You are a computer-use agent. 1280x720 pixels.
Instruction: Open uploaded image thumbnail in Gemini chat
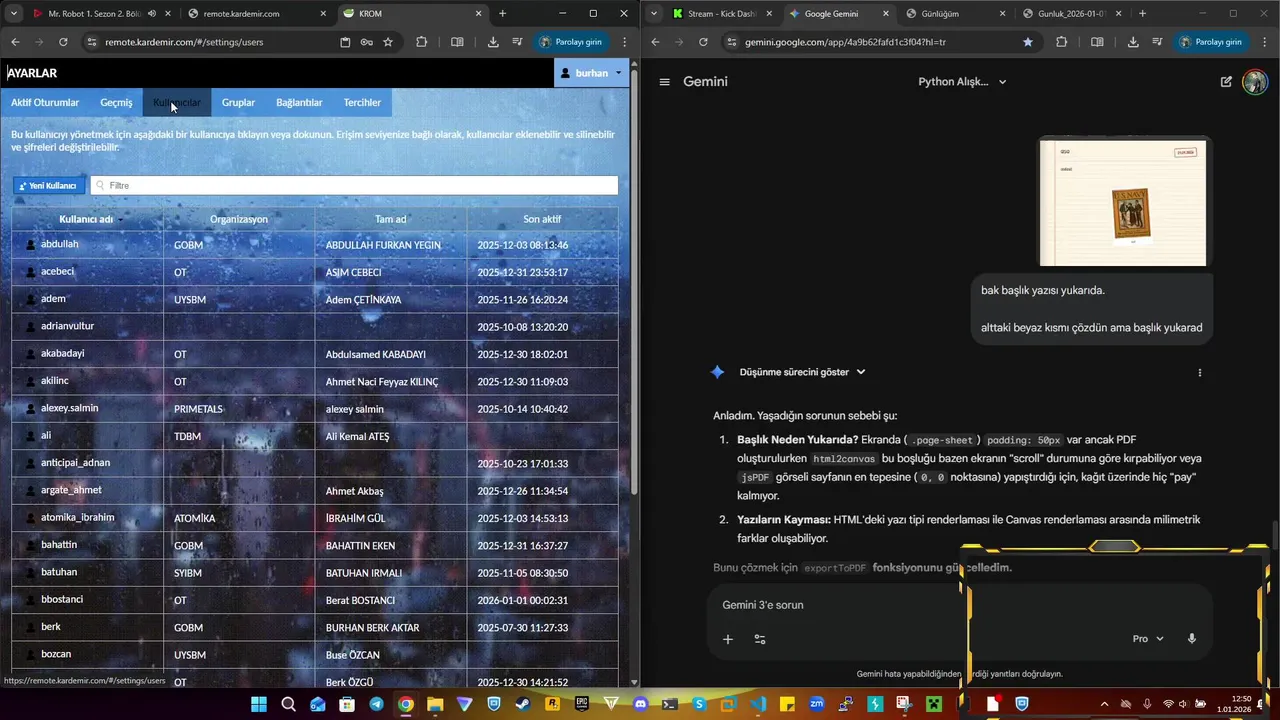pos(1123,203)
